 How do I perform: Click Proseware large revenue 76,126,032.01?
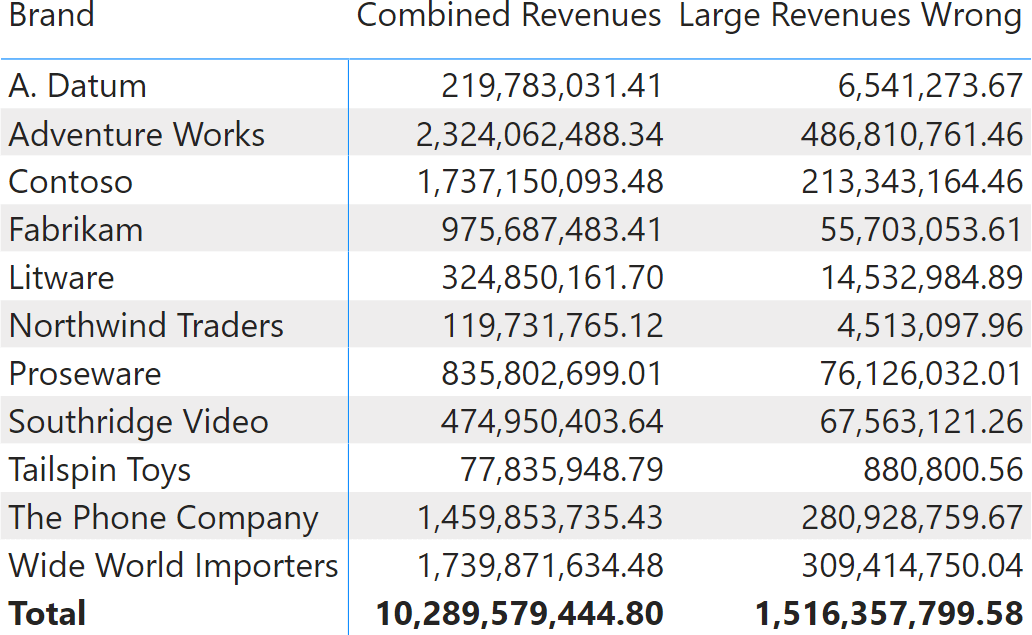921,374
